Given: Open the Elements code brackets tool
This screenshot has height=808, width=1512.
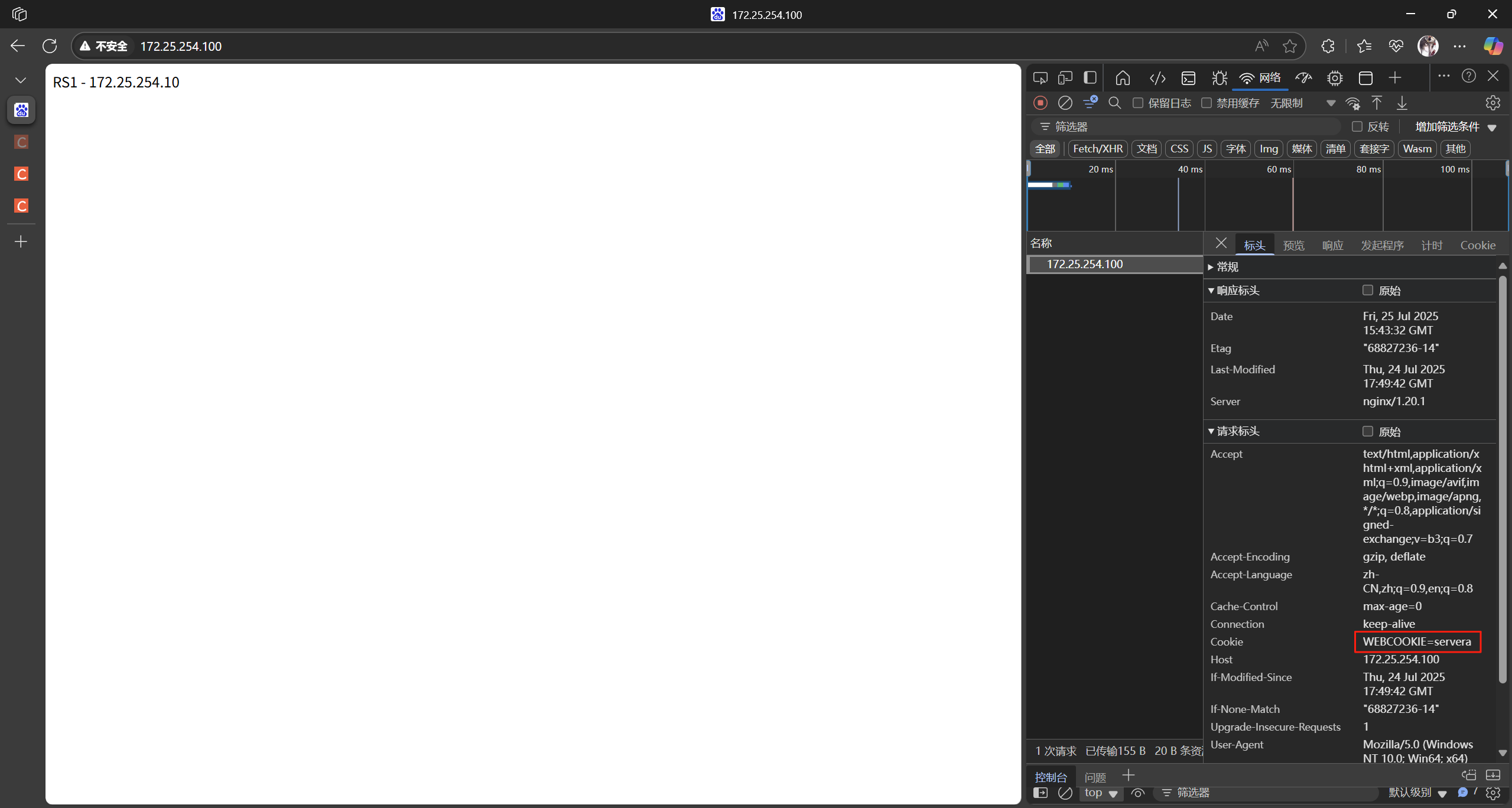Looking at the screenshot, I should click(1157, 78).
